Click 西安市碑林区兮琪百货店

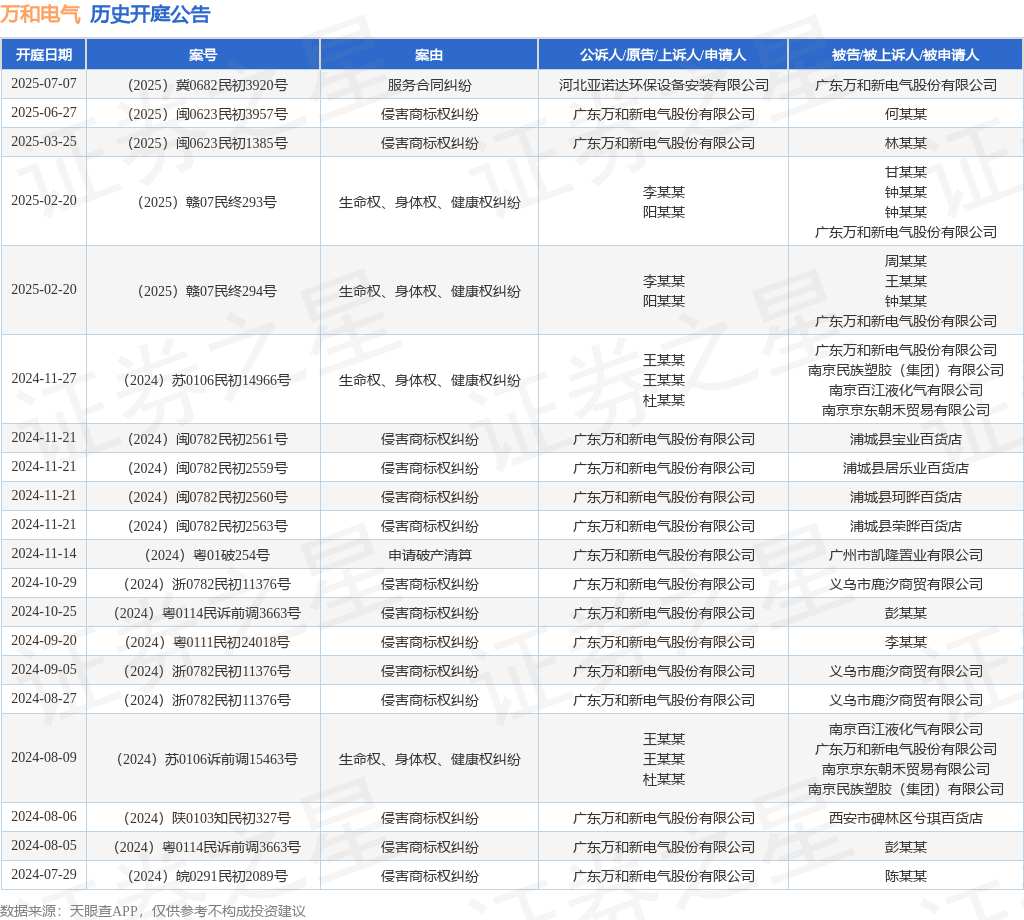pyautogui.click(x=906, y=818)
